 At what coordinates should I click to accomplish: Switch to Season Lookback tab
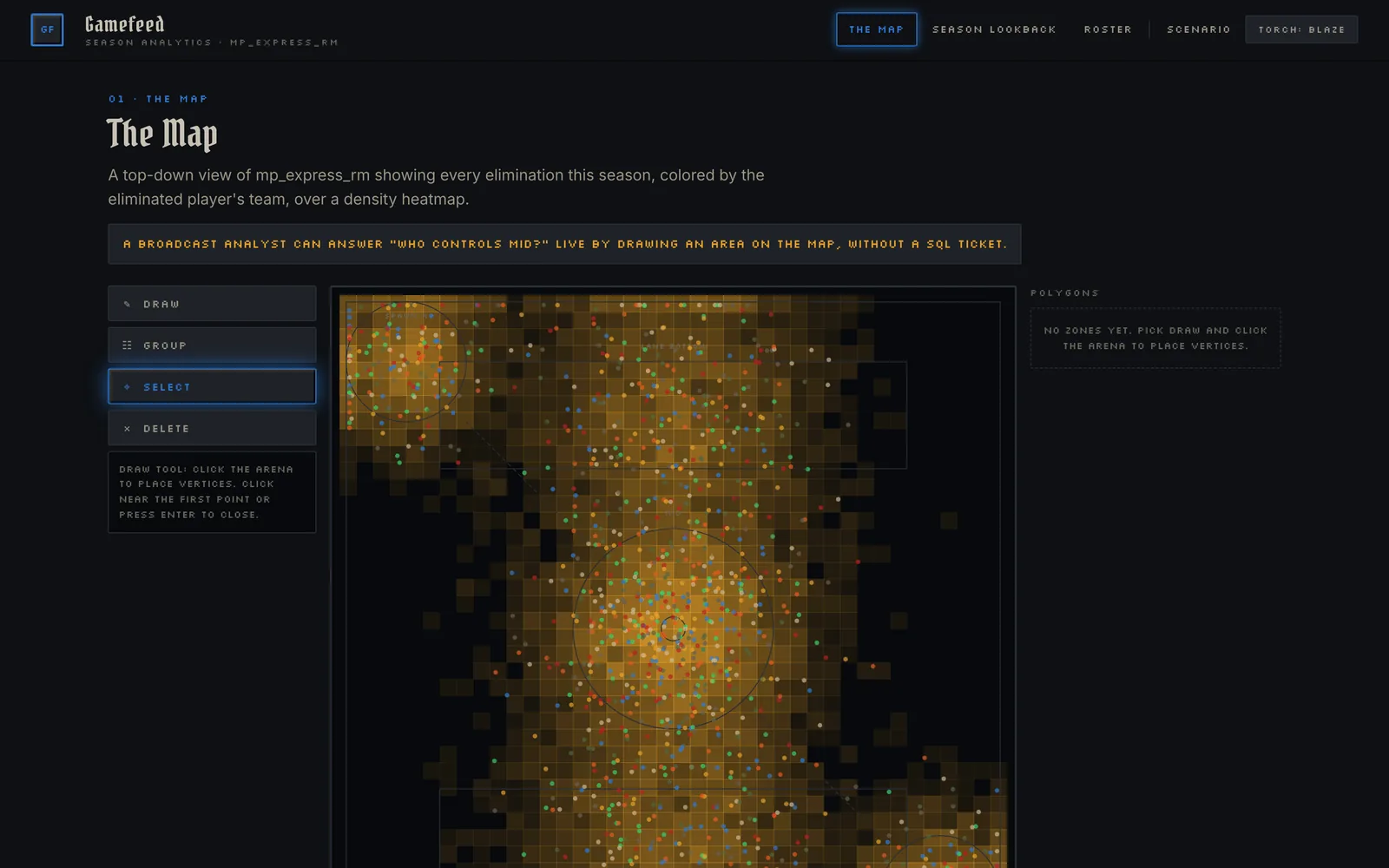(x=994, y=30)
